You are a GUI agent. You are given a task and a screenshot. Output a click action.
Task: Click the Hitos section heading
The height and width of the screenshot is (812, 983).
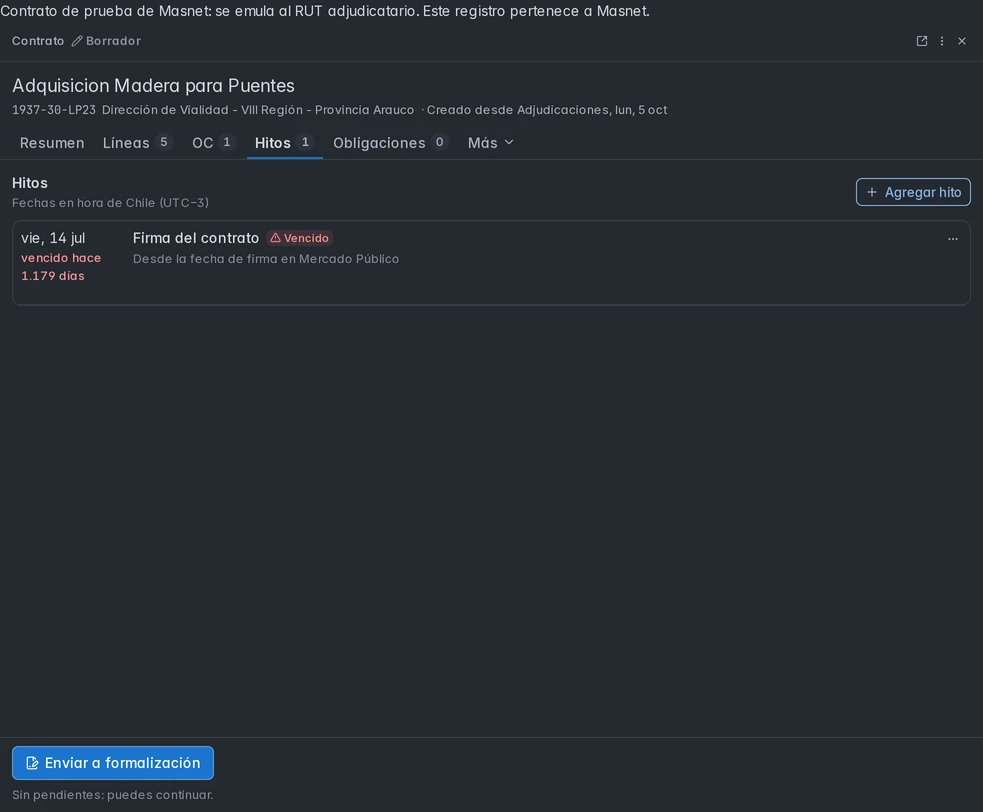coord(30,183)
